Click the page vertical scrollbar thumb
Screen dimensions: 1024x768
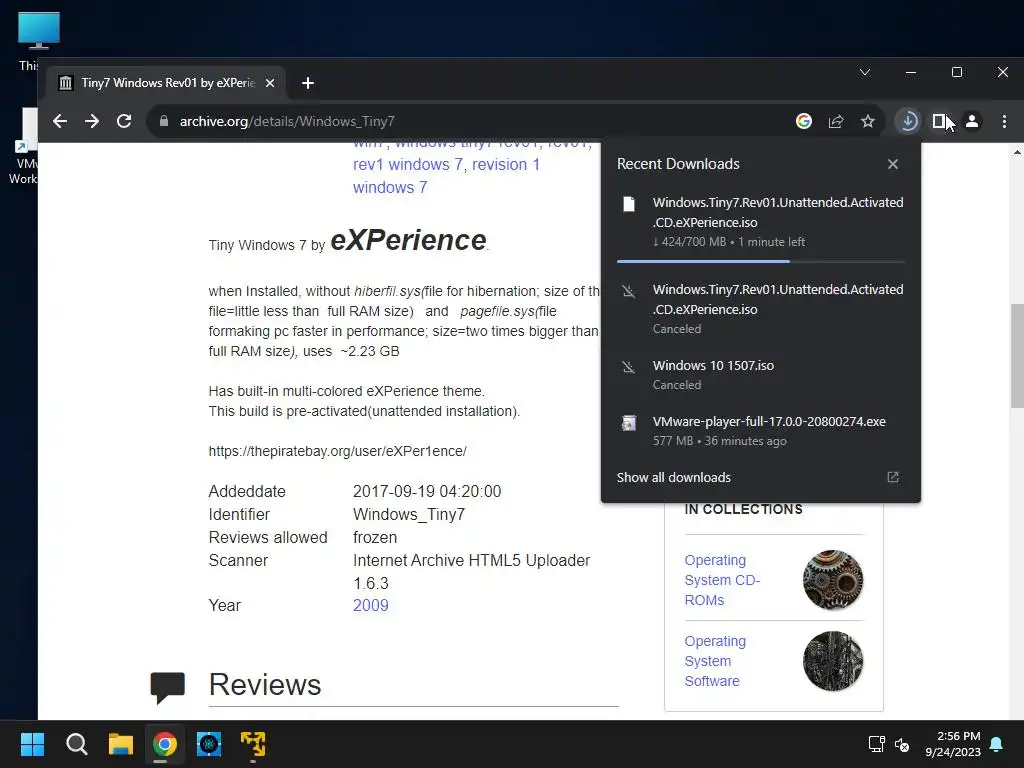point(1017,356)
